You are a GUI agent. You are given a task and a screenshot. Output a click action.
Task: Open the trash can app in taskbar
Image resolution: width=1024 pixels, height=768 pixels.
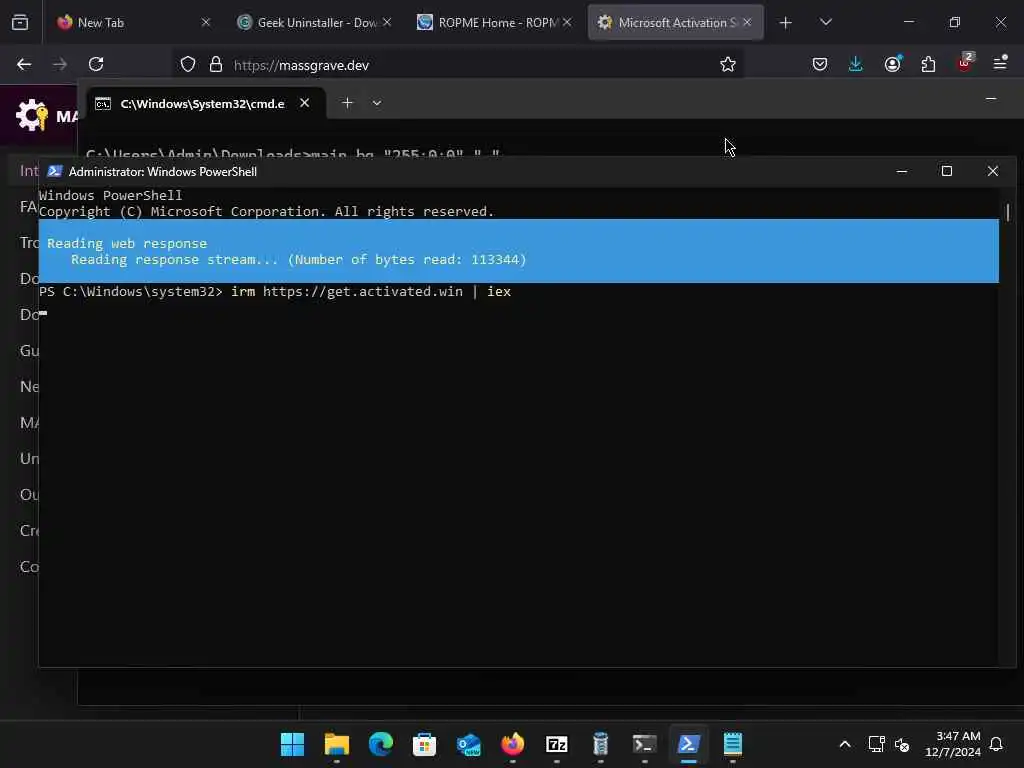tap(601, 744)
